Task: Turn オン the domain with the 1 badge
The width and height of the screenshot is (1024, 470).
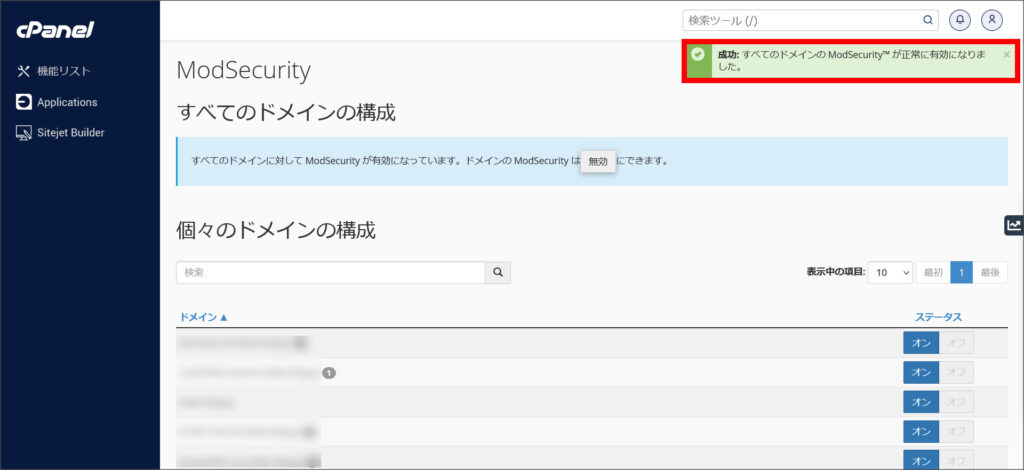Action: tap(921, 373)
